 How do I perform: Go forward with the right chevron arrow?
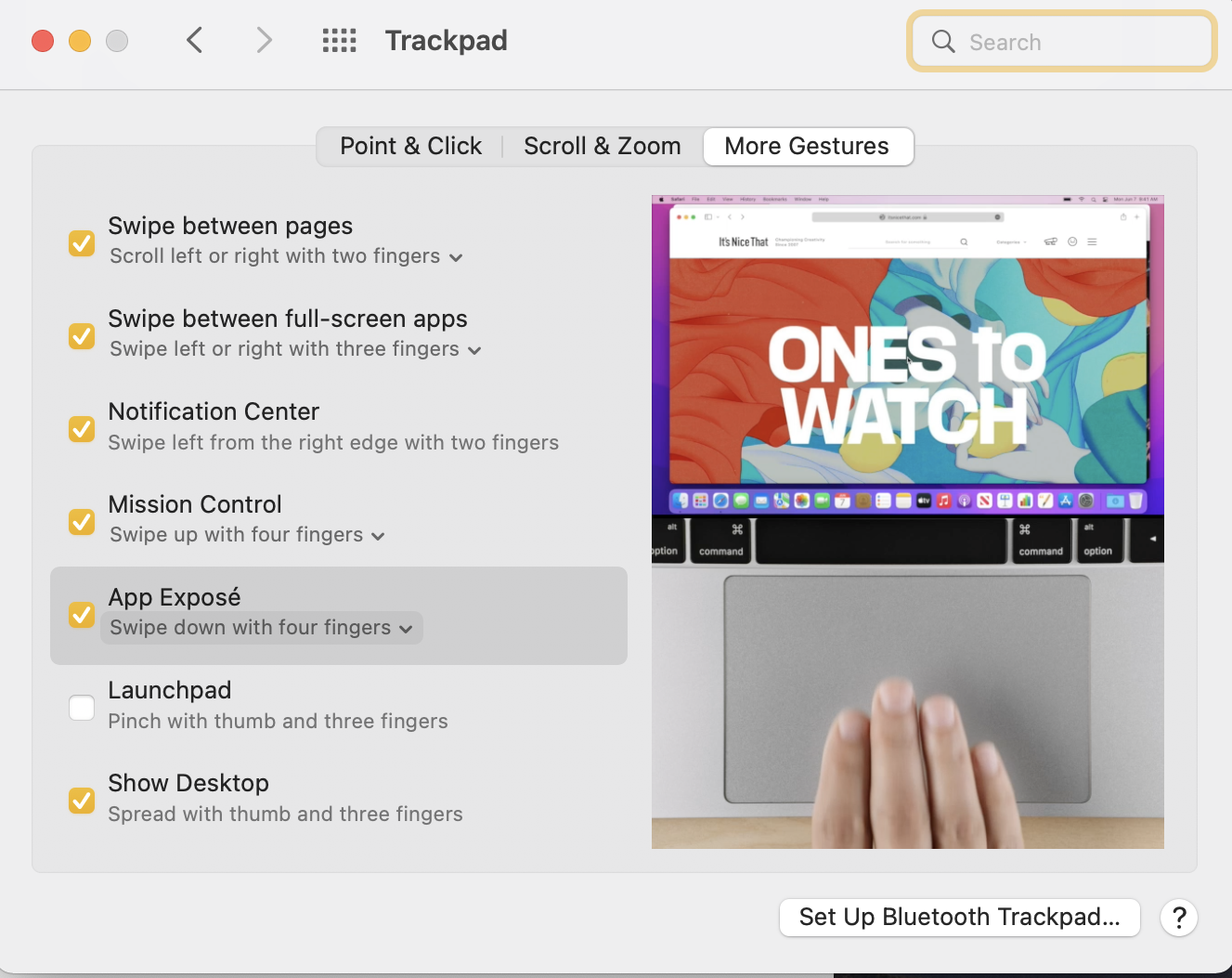(265, 41)
